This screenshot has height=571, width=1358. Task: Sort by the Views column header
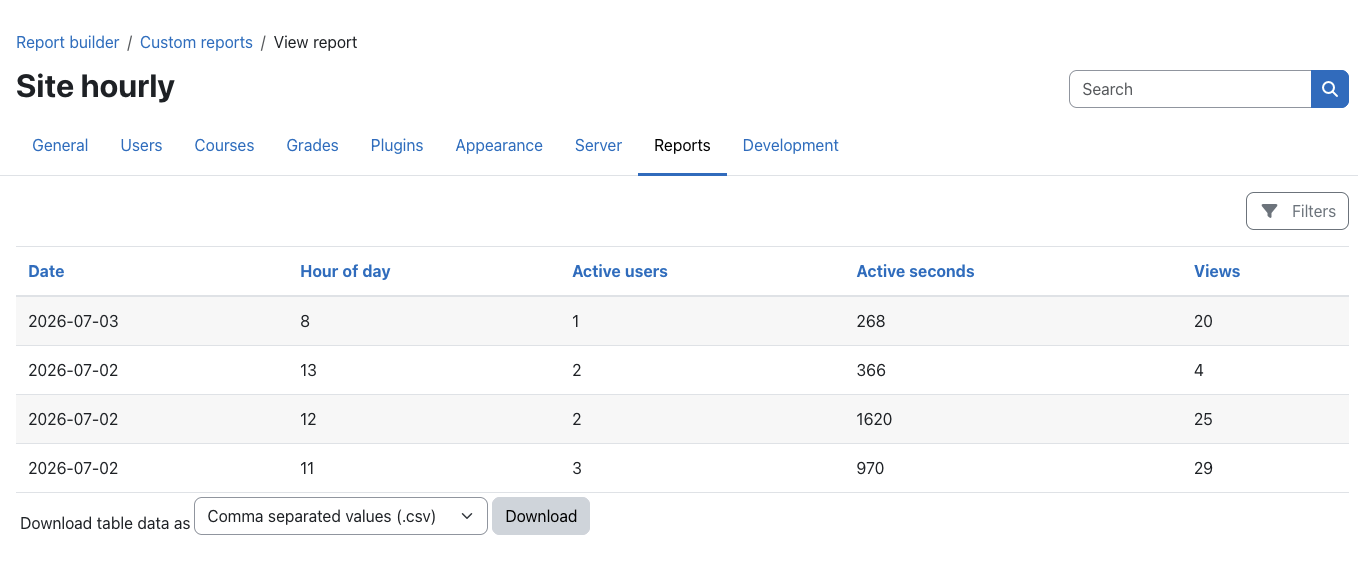(1217, 271)
